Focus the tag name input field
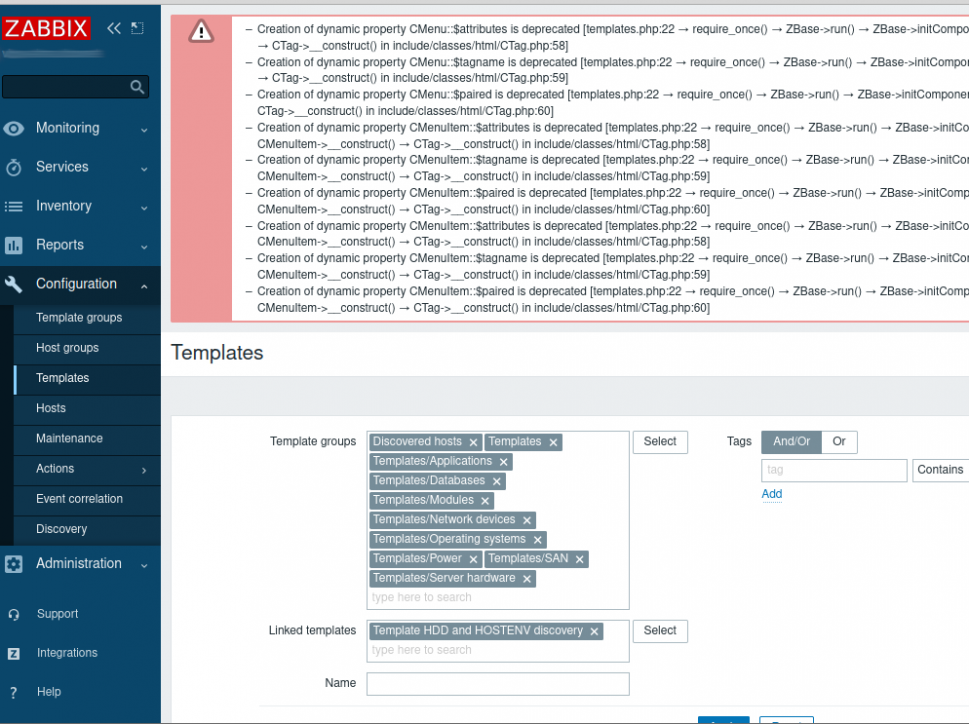Image resolution: width=969 pixels, height=724 pixels. click(834, 470)
